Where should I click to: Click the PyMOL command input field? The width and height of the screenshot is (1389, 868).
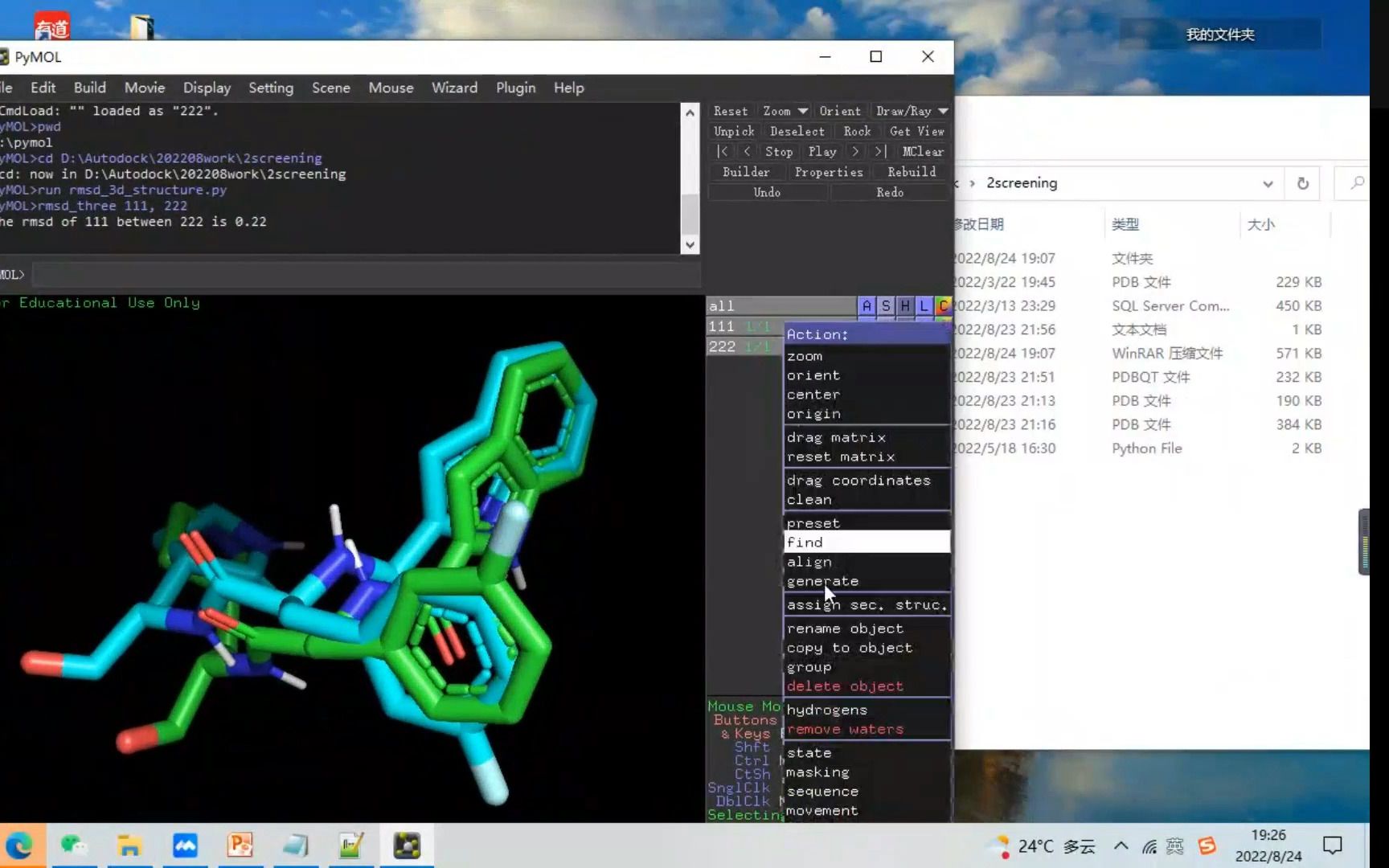click(366, 275)
